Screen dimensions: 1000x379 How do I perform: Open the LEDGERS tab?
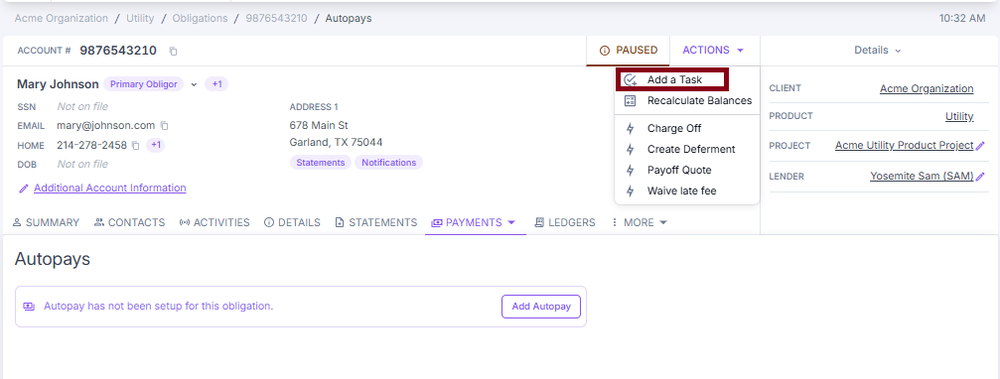click(x=564, y=223)
